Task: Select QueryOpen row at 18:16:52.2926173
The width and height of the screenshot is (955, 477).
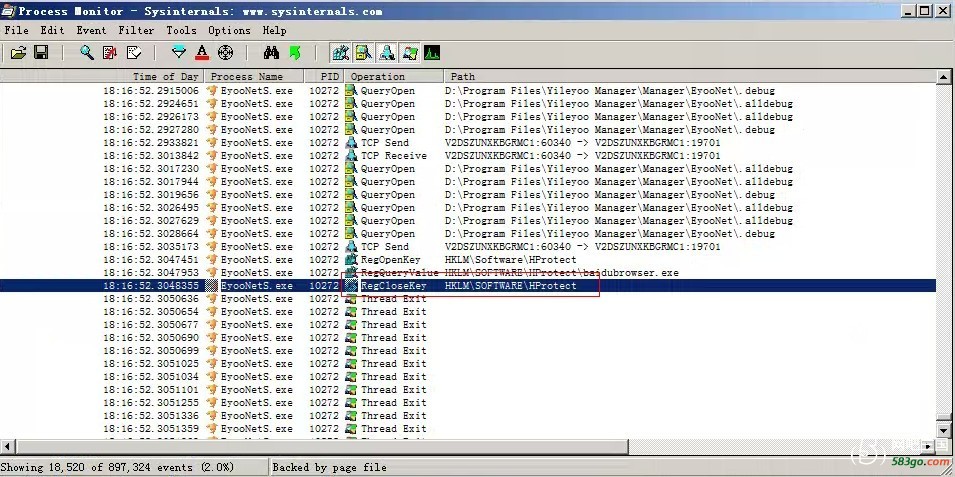Action: pos(468,116)
